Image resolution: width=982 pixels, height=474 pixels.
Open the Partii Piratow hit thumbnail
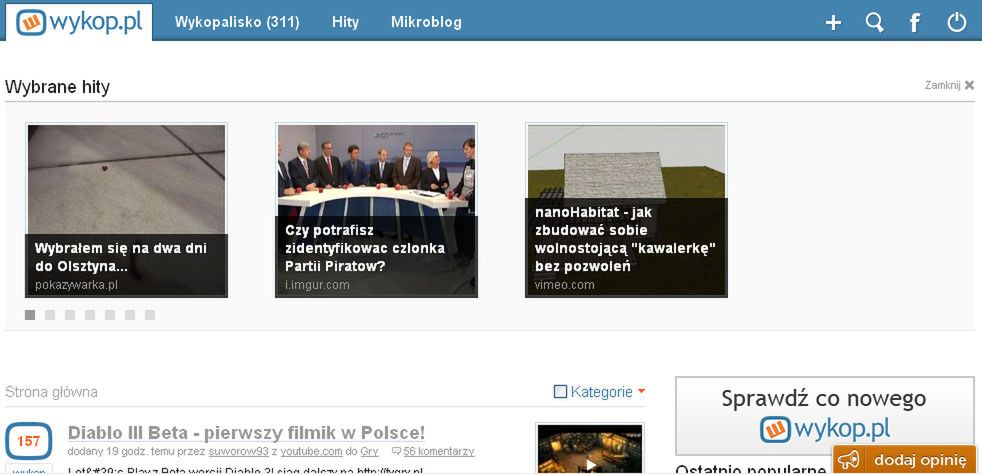click(376, 210)
